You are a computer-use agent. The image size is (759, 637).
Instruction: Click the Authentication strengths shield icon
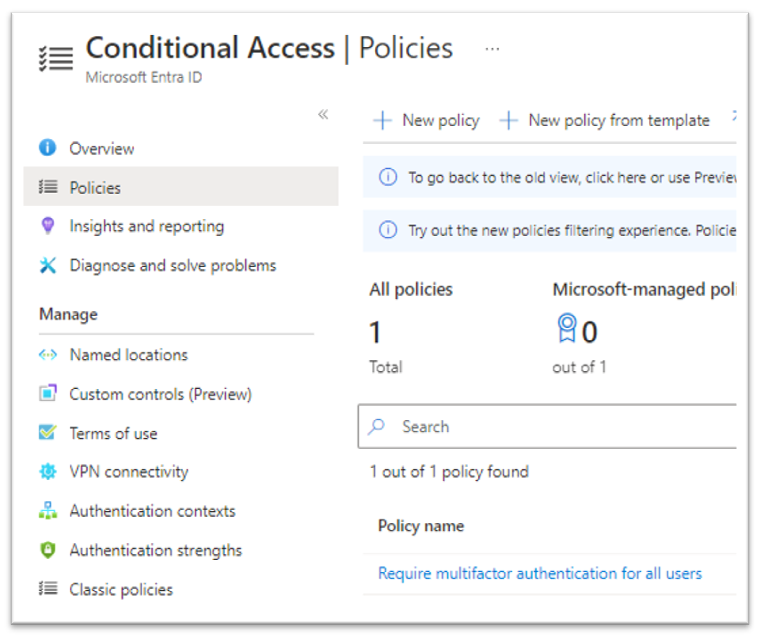tap(47, 550)
